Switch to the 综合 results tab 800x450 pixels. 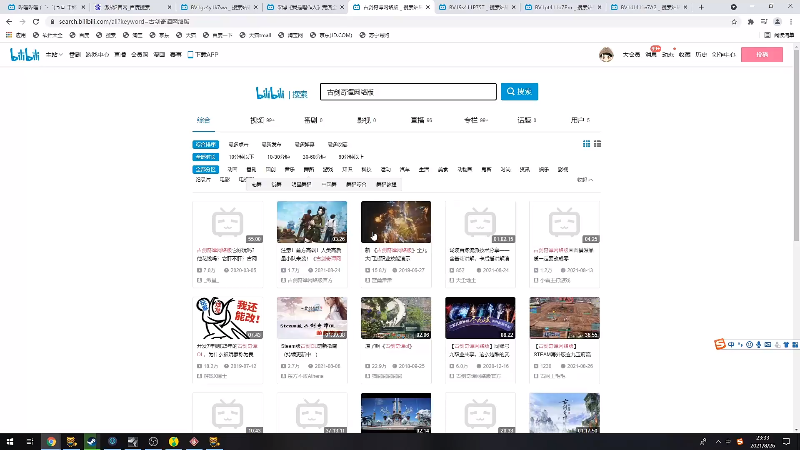[x=204, y=120]
